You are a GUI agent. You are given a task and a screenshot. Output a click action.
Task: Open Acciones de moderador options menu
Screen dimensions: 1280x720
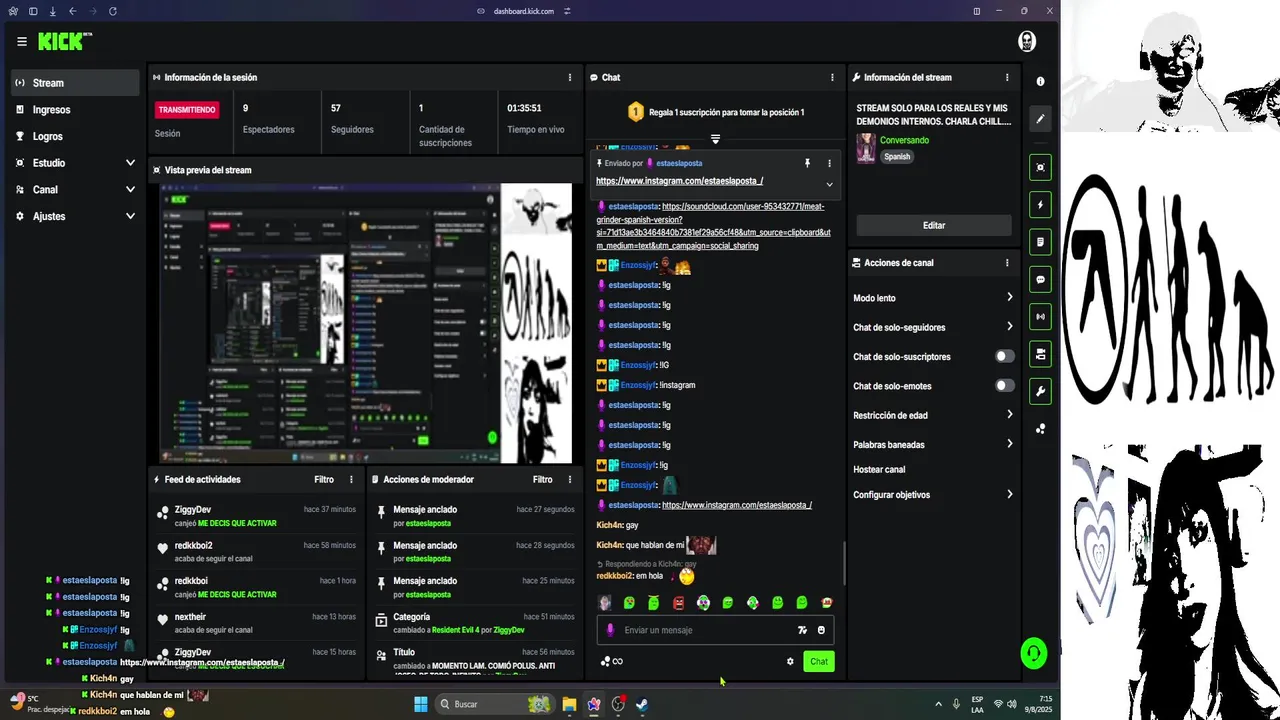point(570,479)
